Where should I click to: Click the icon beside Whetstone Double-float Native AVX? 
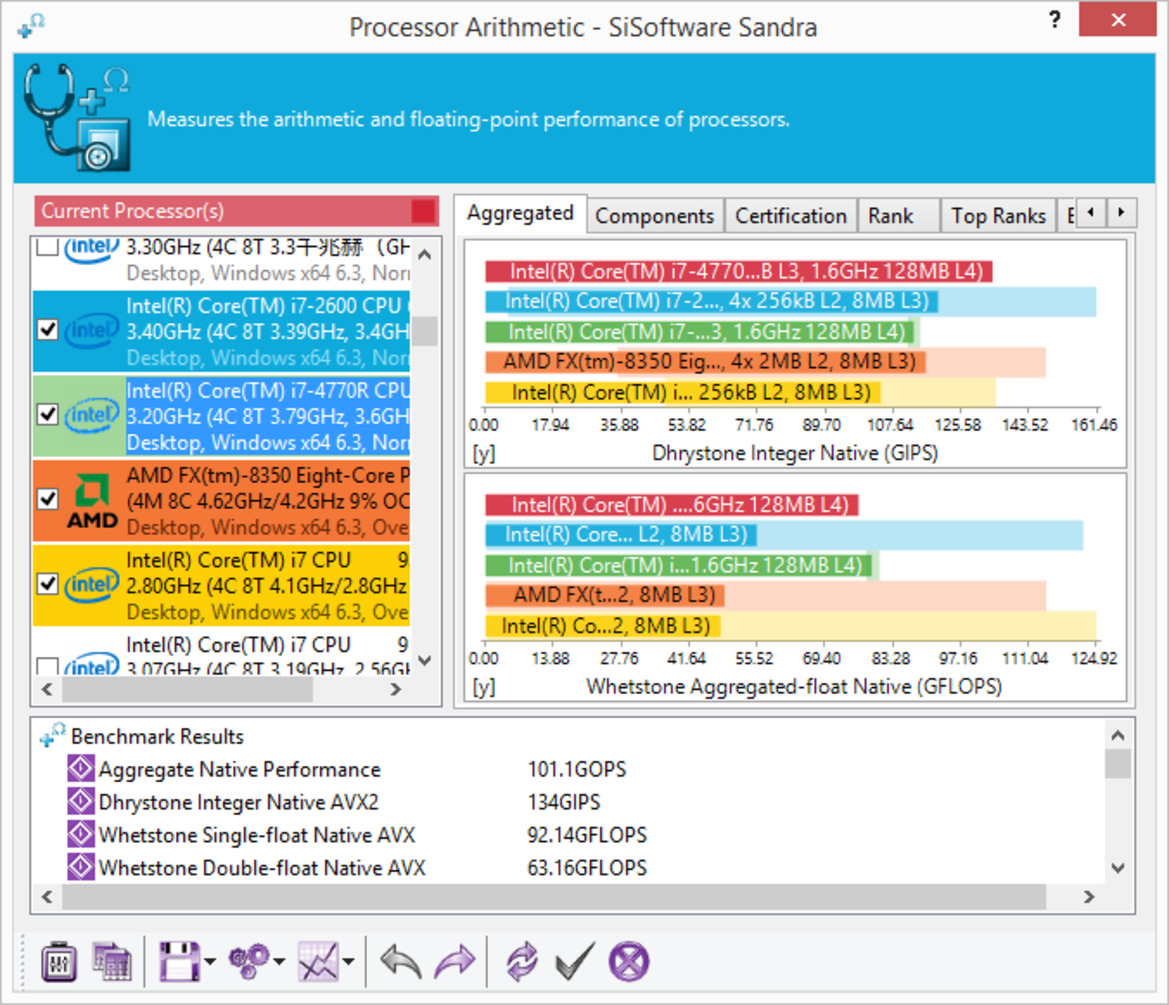click(81, 867)
